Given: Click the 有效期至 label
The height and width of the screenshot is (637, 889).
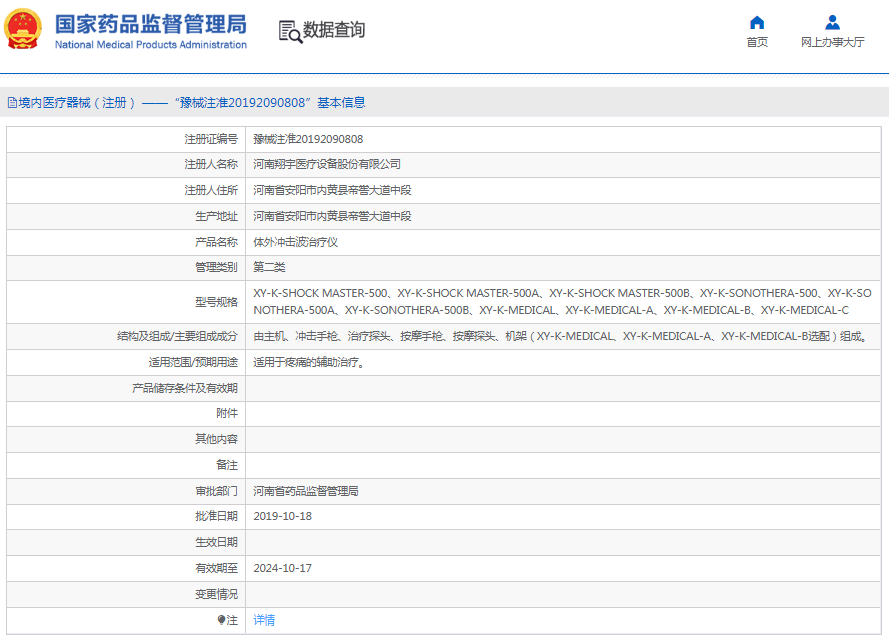Looking at the screenshot, I should 217,568.
